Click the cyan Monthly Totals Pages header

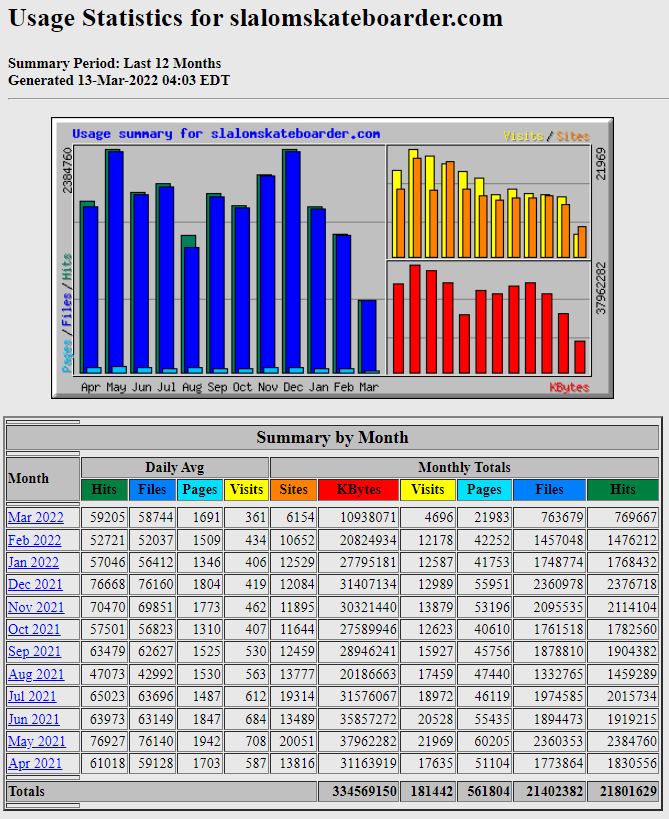(x=484, y=489)
